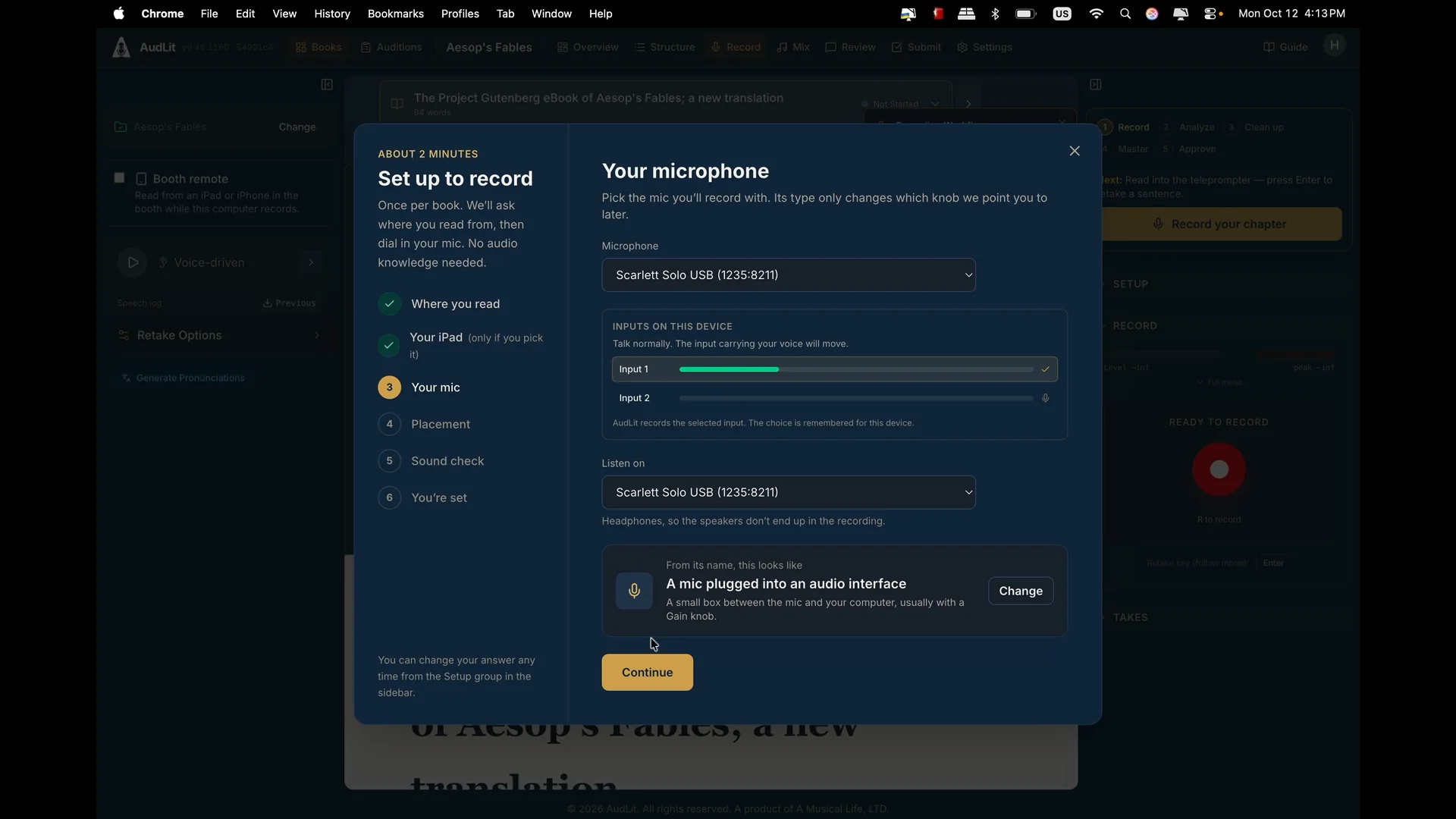Click Record your chapter button
Screen dimensions: 1456x819
[1220, 224]
